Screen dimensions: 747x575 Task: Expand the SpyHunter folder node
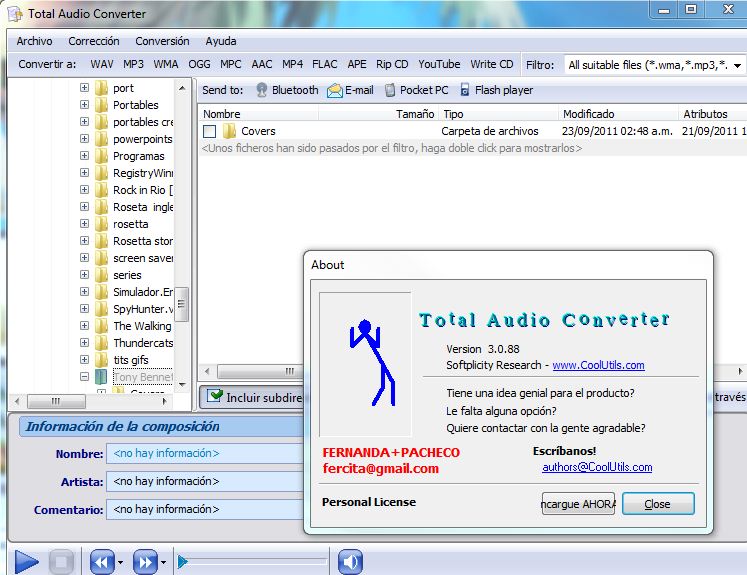pyautogui.click(x=84, y=309)
